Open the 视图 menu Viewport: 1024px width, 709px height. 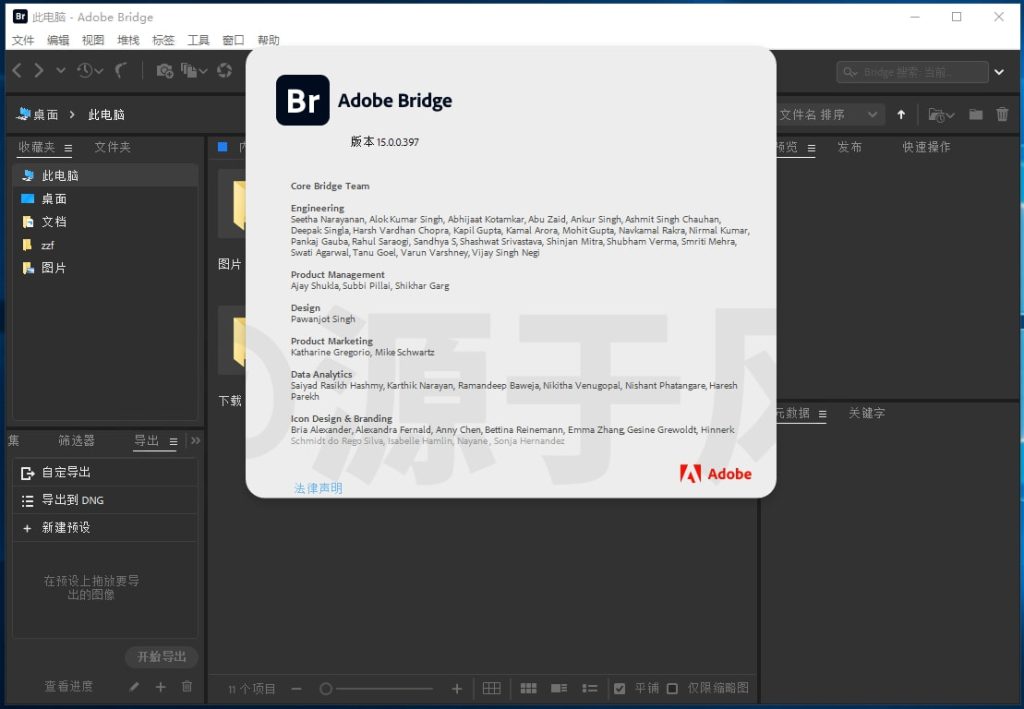[93, 40]
